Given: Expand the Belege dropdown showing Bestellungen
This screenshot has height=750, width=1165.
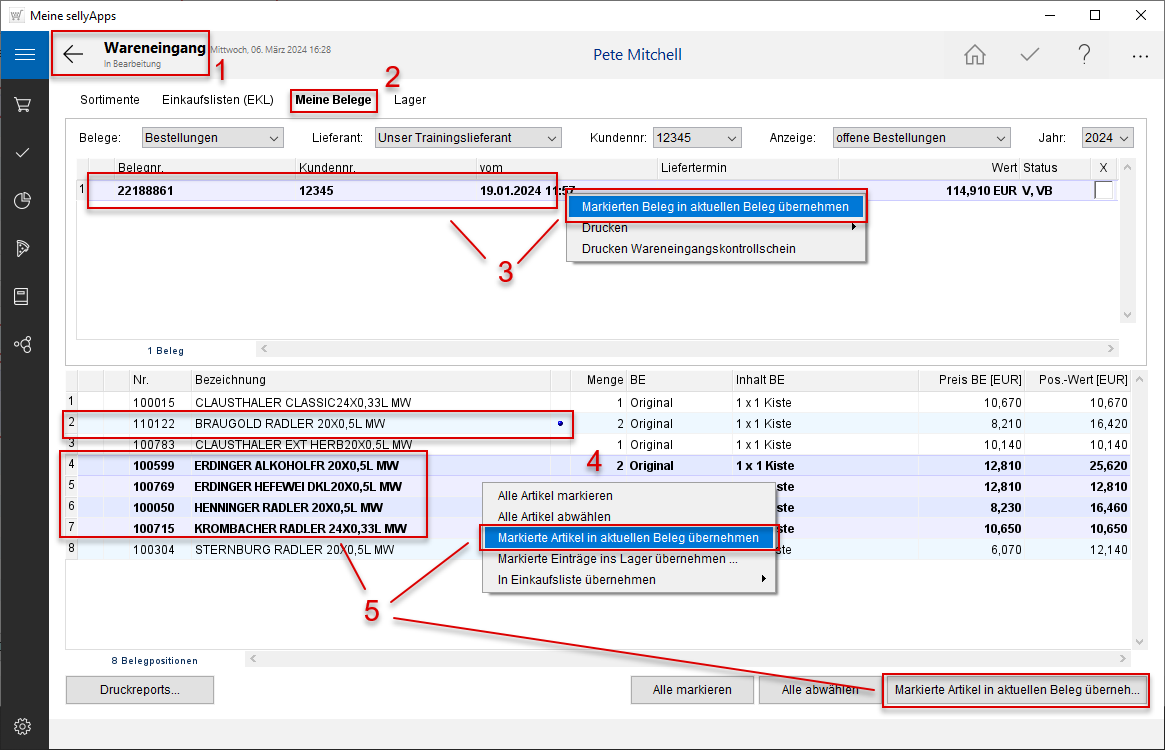Looking at the screenshot, I should click(x=212, y=138).
